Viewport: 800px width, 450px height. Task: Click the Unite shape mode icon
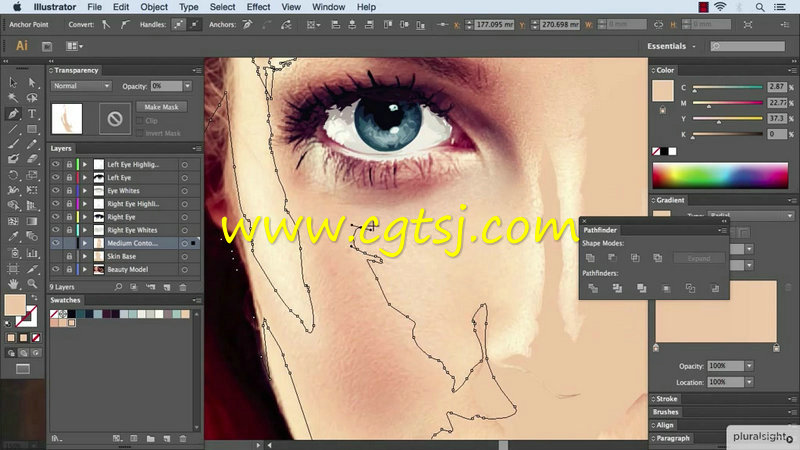pyautogui.click(x=590, y=258)
